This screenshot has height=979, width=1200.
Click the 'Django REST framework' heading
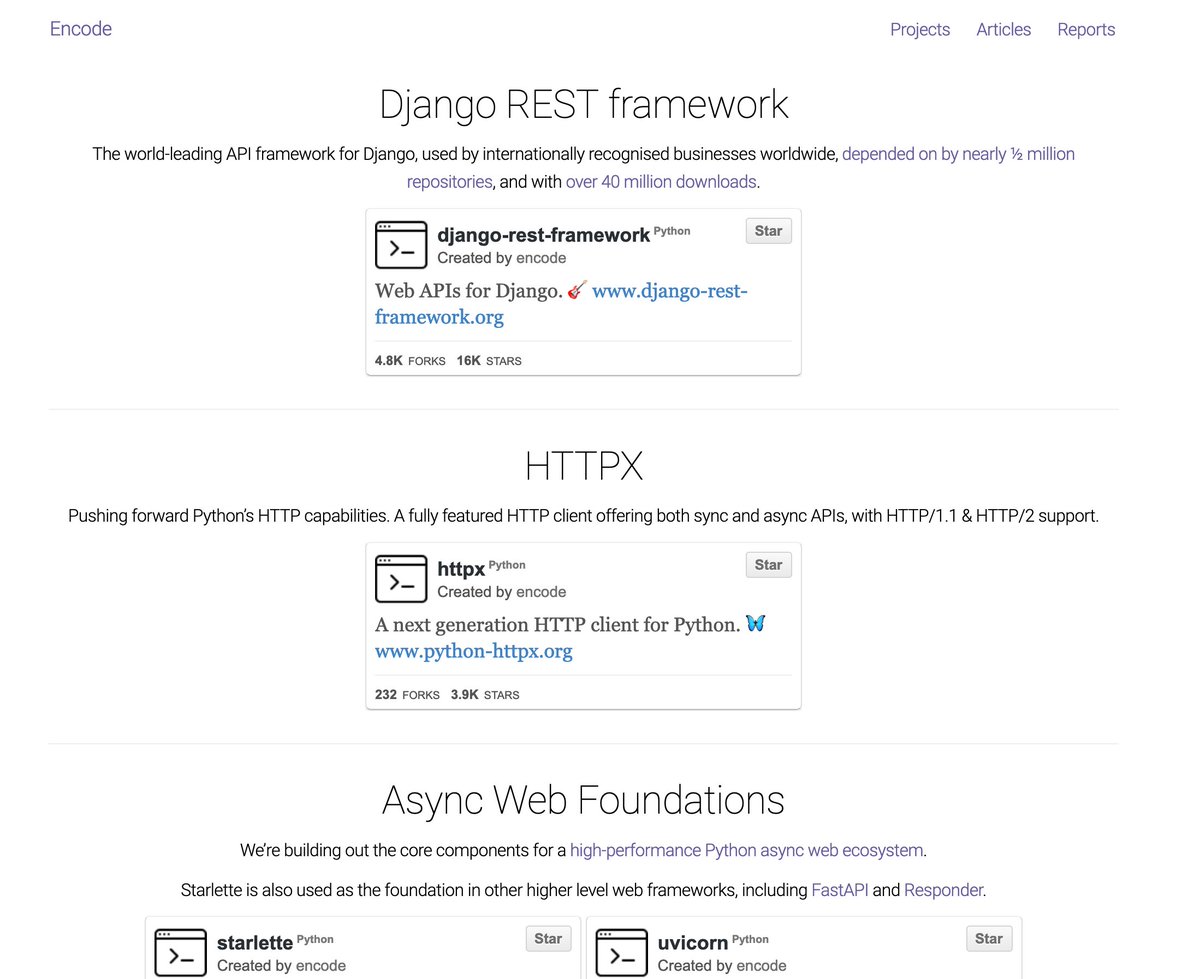coord(584,105)
